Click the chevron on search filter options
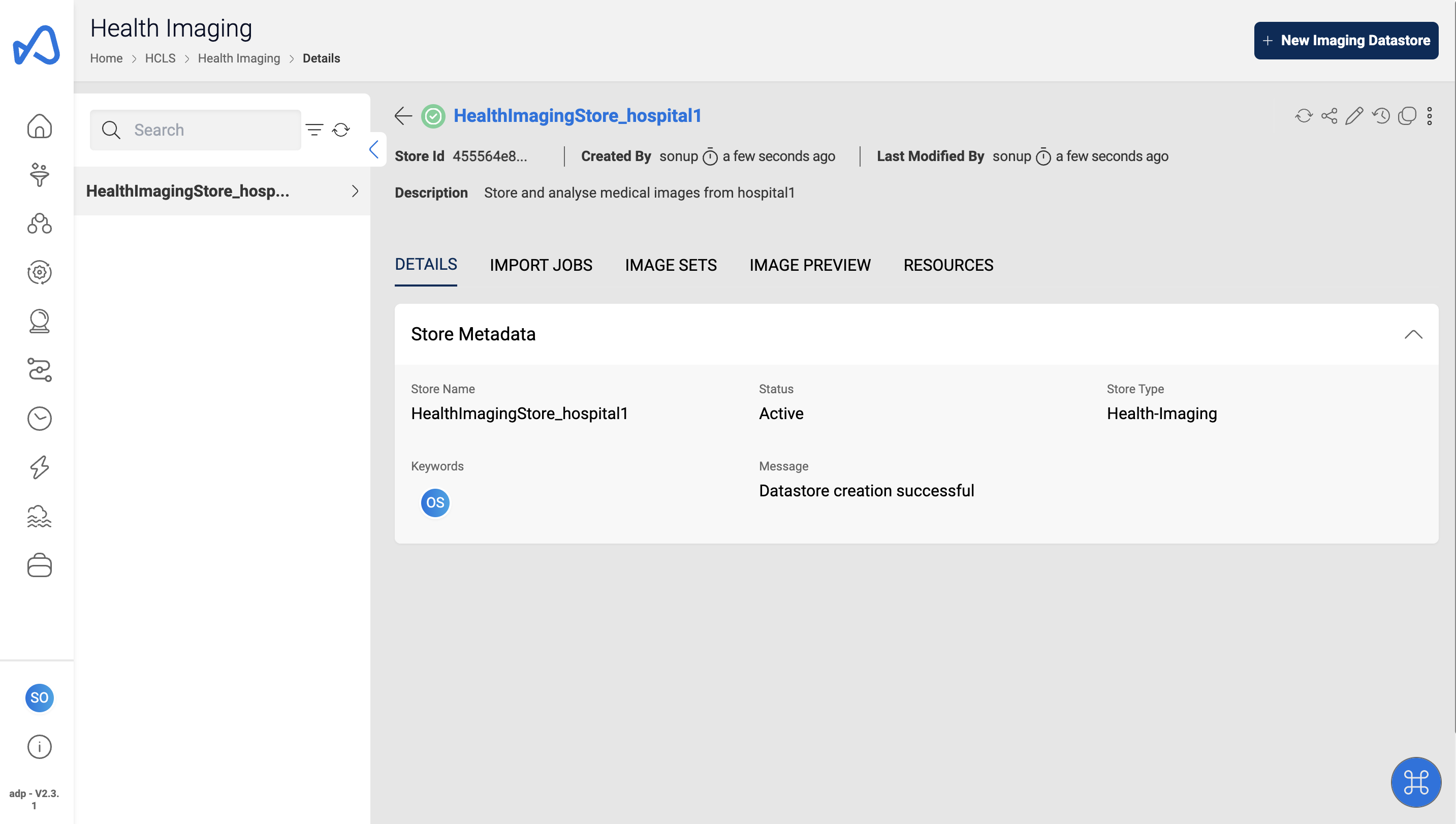Screen dimensions: 1456x824 (x=373, y=149)
